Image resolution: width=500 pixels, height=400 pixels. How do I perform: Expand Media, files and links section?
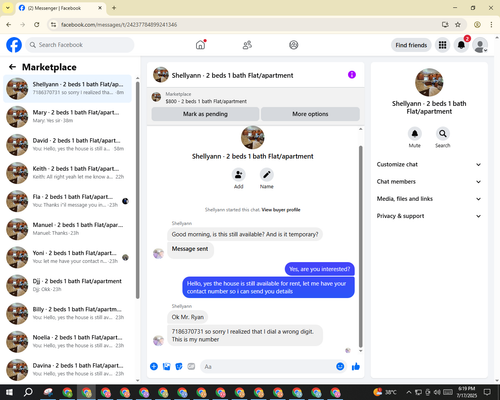[x=429, y=199]
